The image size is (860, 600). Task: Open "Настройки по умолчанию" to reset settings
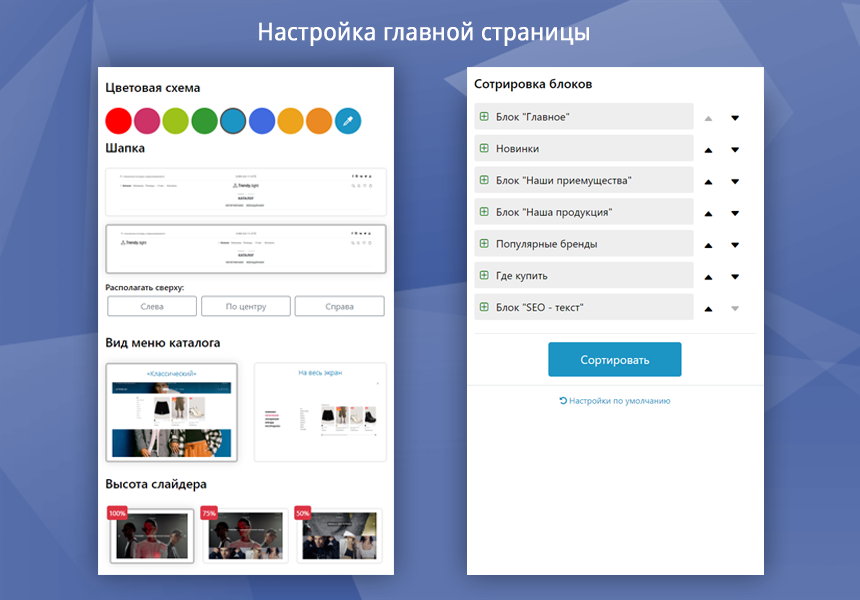coord(616,399)
